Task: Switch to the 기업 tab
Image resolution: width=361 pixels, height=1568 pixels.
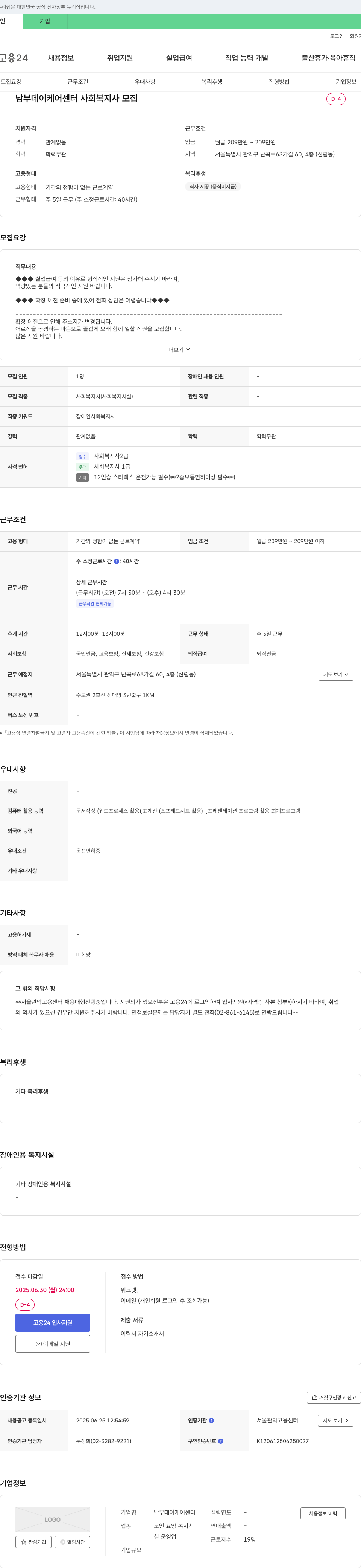Action: (x=44, y=21)
